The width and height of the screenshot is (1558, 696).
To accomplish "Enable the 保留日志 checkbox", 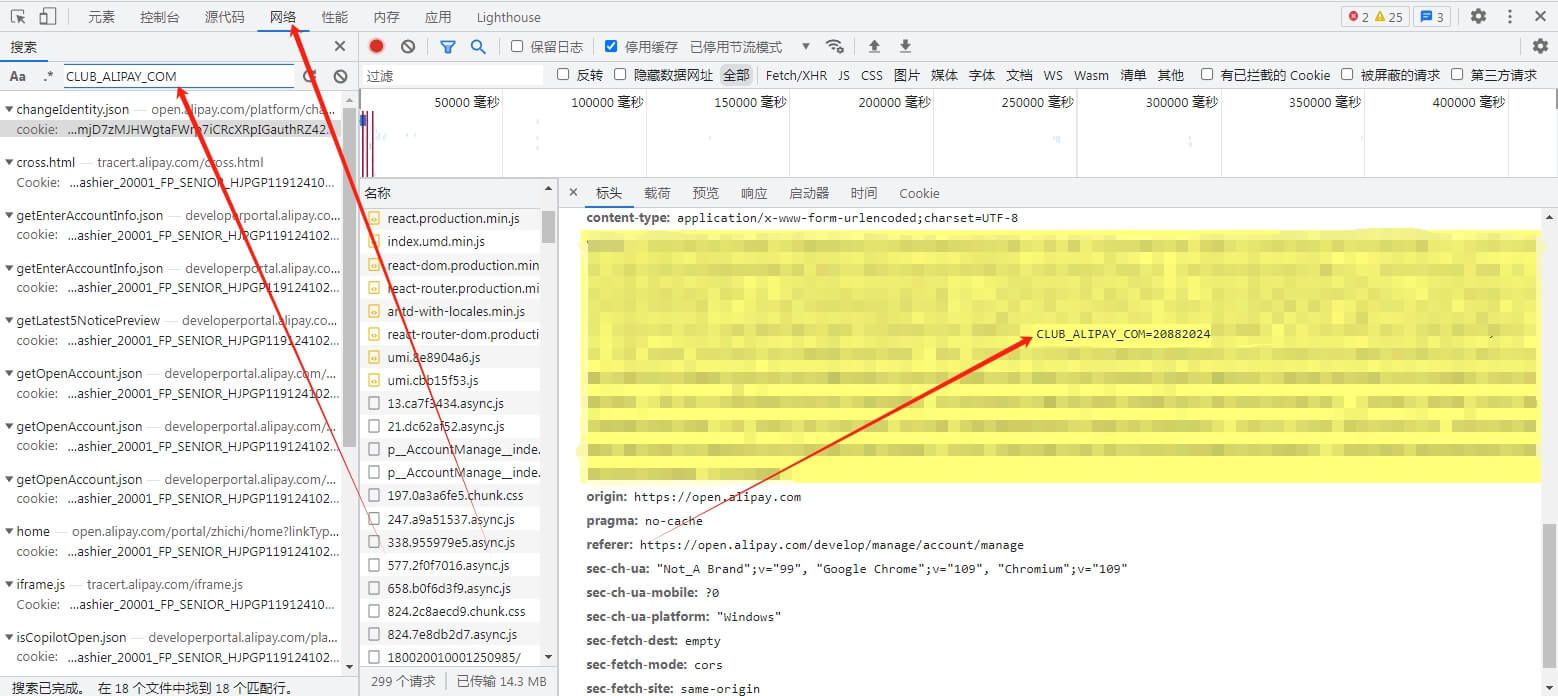I will click(517, 46).
